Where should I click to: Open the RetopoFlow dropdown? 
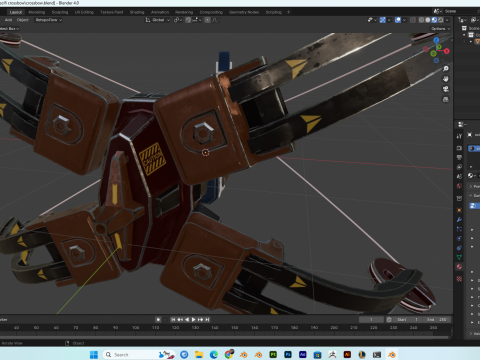point(49,20)
